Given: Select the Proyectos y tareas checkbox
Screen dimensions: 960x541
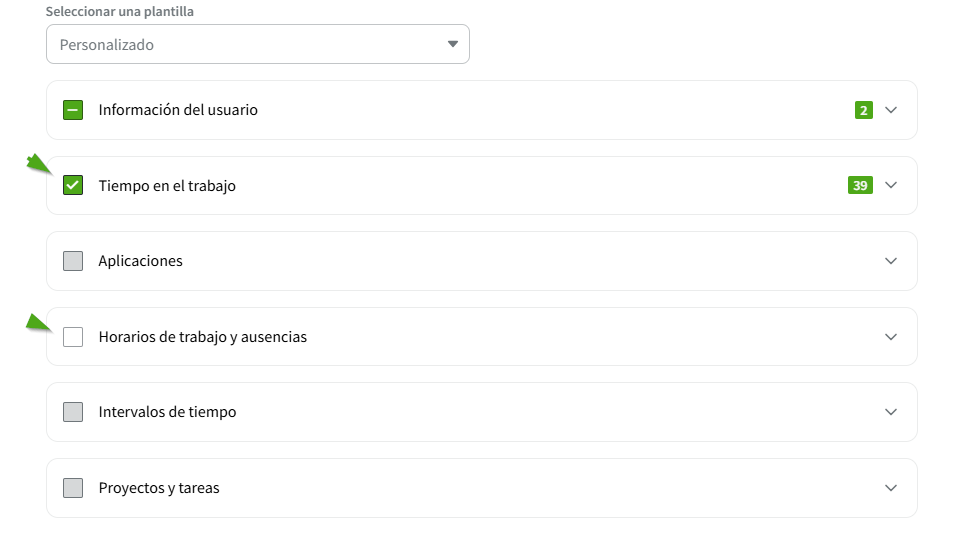Looking at the screenshot, I should pos(73,488).
